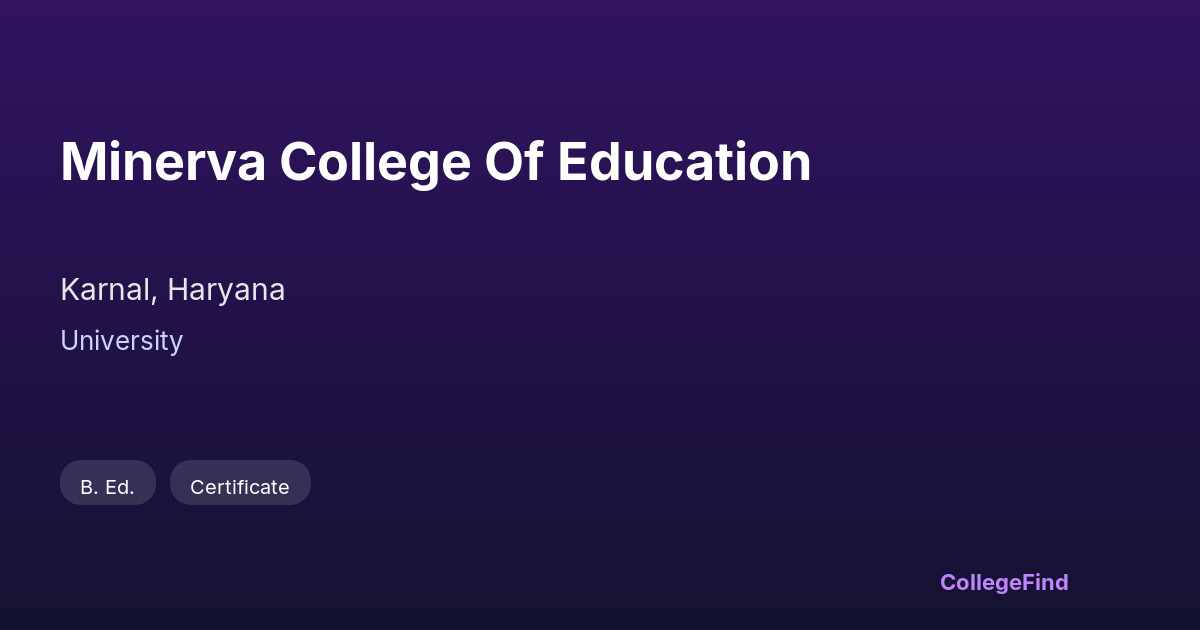Screen dimensions: 1200x630
Task: Click the institution type text University
Action: tap(121, 341)
